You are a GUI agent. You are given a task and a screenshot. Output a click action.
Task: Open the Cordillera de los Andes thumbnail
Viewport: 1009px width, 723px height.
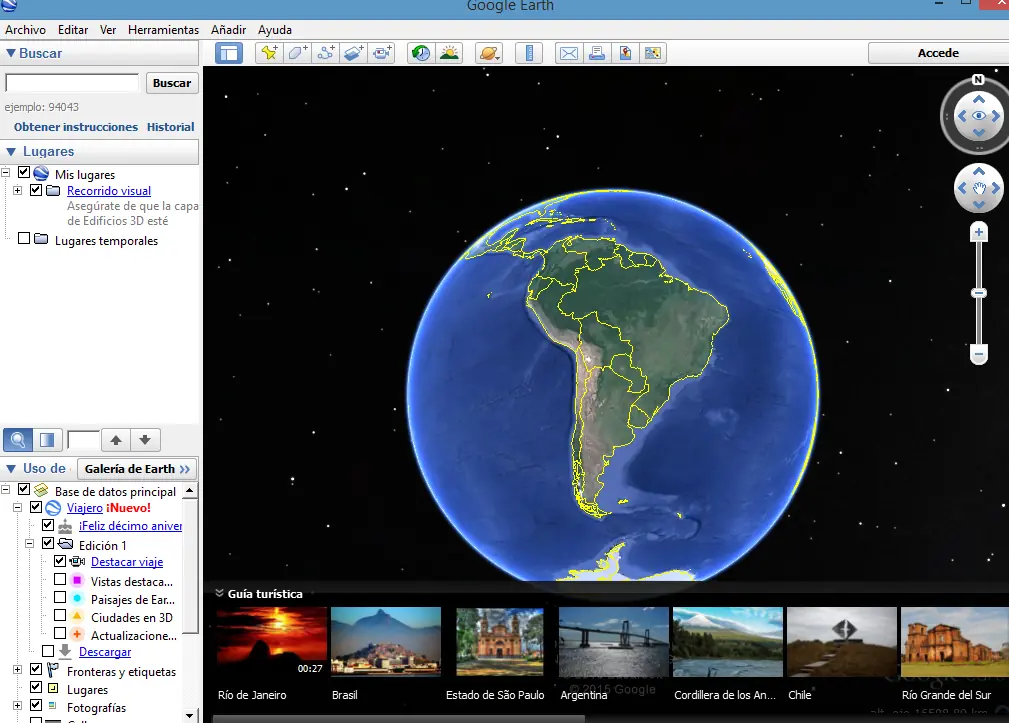pyautogui.click(x=728, y=642)
